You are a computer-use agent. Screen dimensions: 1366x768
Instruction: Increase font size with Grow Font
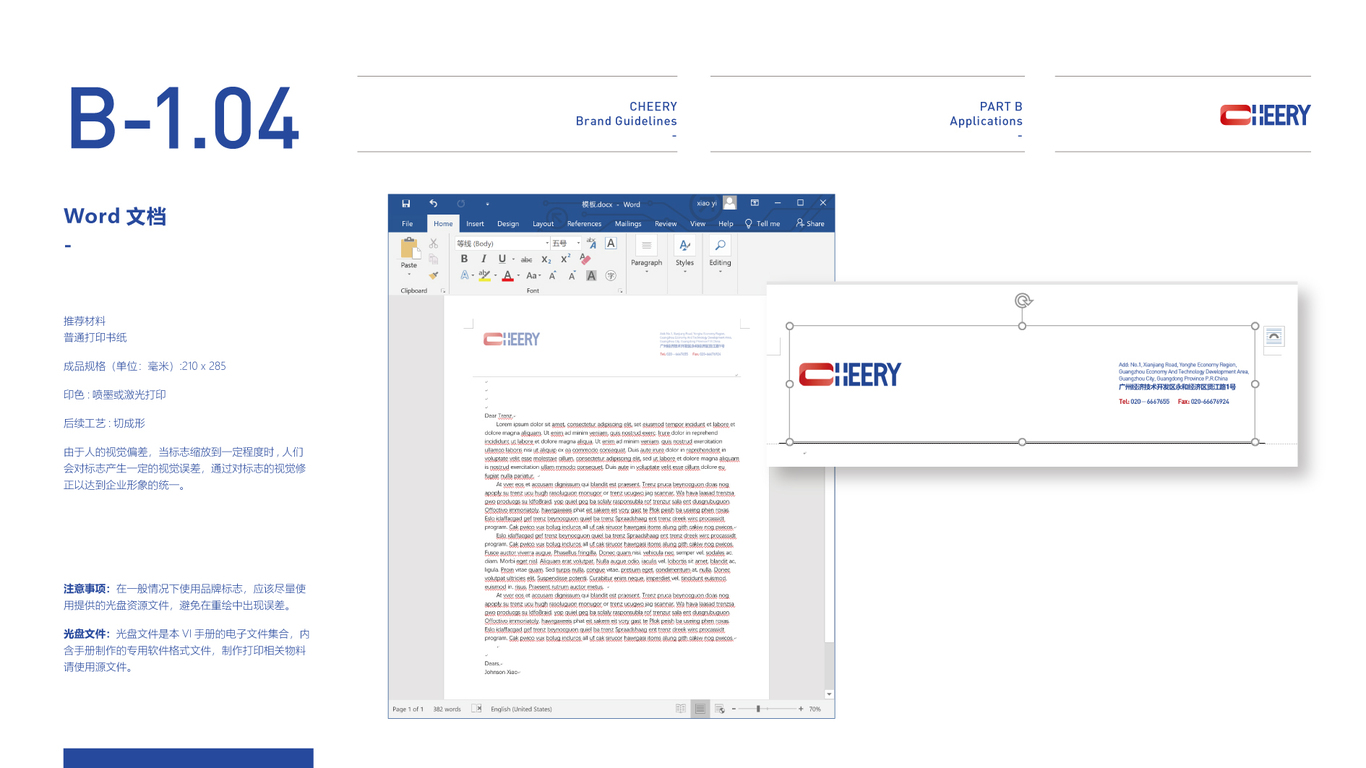coord(553,275)
